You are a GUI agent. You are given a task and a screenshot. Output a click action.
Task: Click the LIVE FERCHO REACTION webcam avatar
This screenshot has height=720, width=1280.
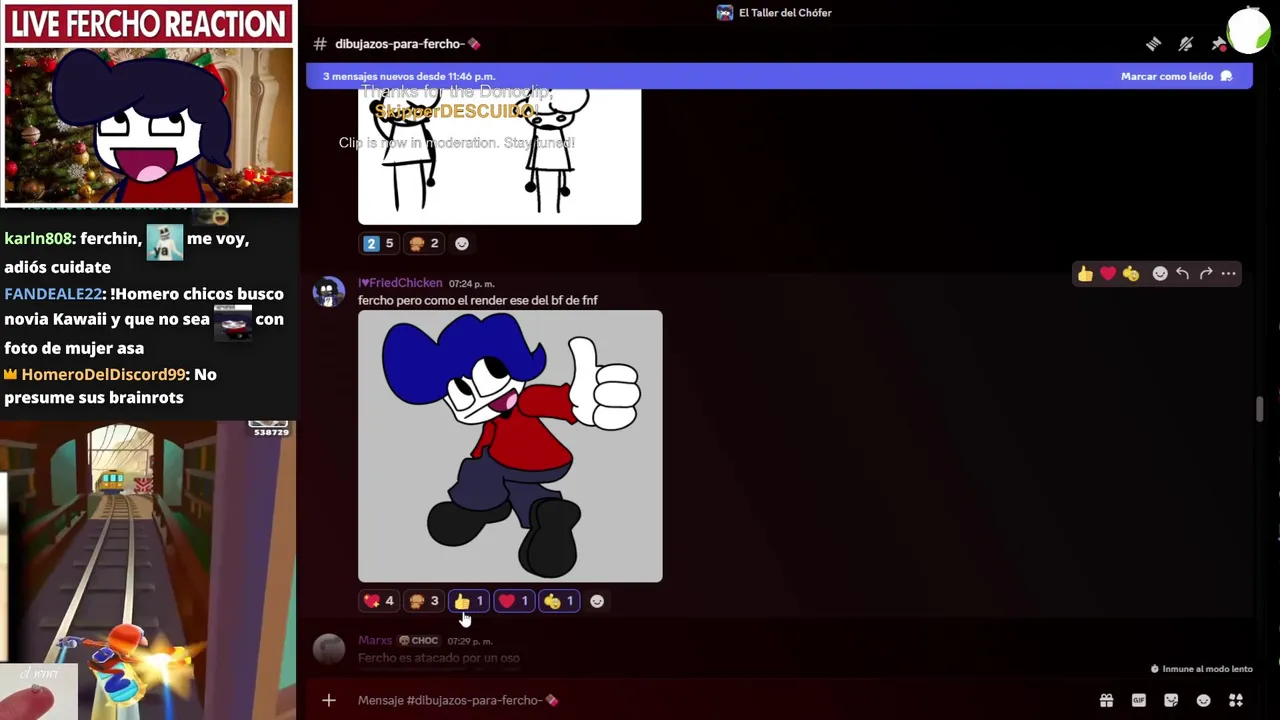[x=149, y=125]
